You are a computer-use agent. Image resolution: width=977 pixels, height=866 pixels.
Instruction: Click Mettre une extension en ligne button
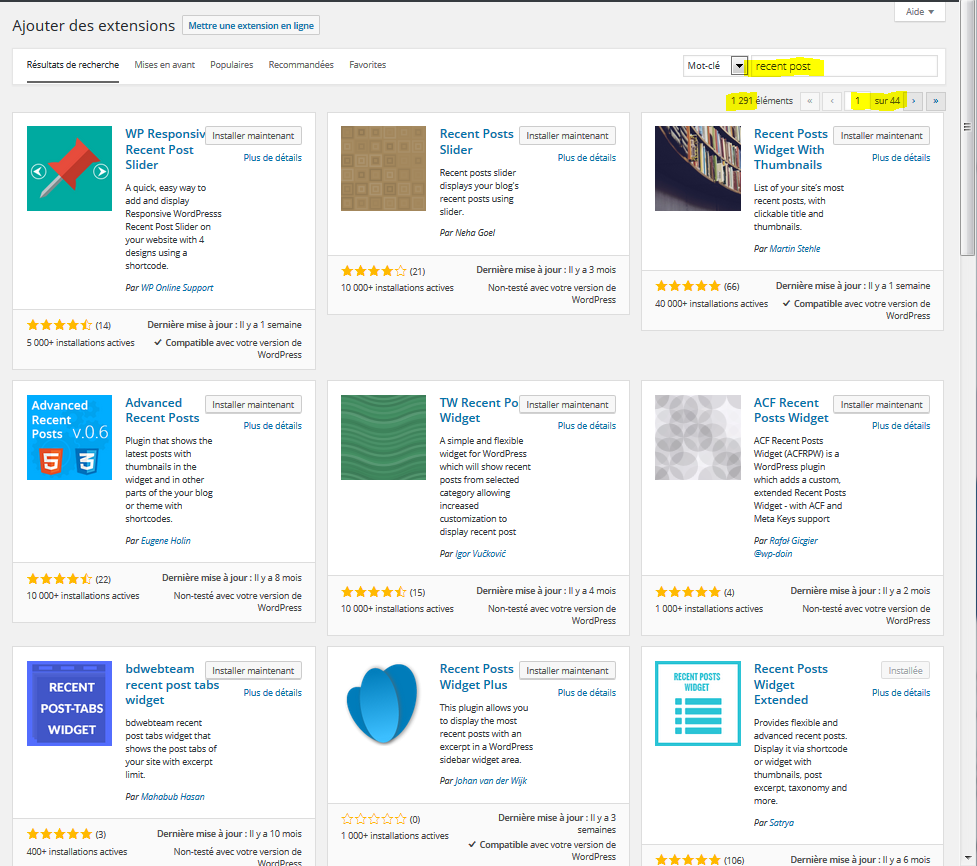pos(252,25)
